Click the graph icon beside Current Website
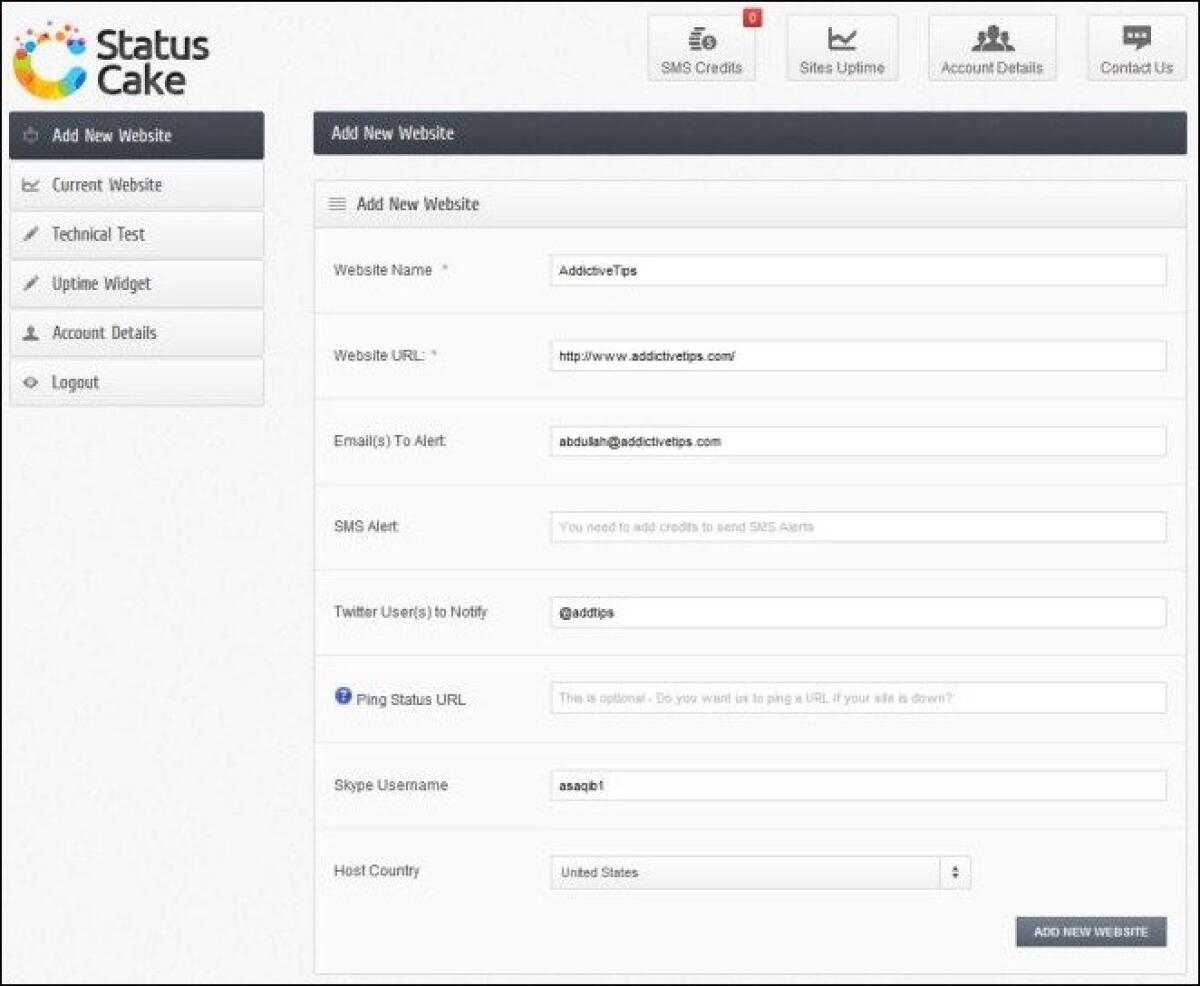Image resolution: width=1200 pixels, height=986 pixels. [x=31, y=185]
